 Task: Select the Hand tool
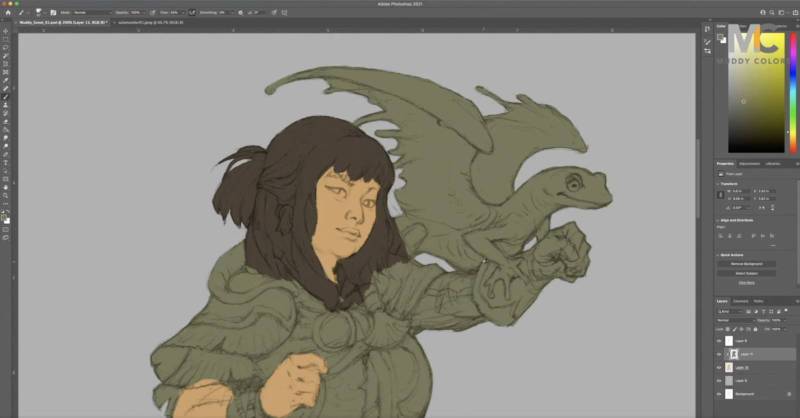(x=6, y=188)
